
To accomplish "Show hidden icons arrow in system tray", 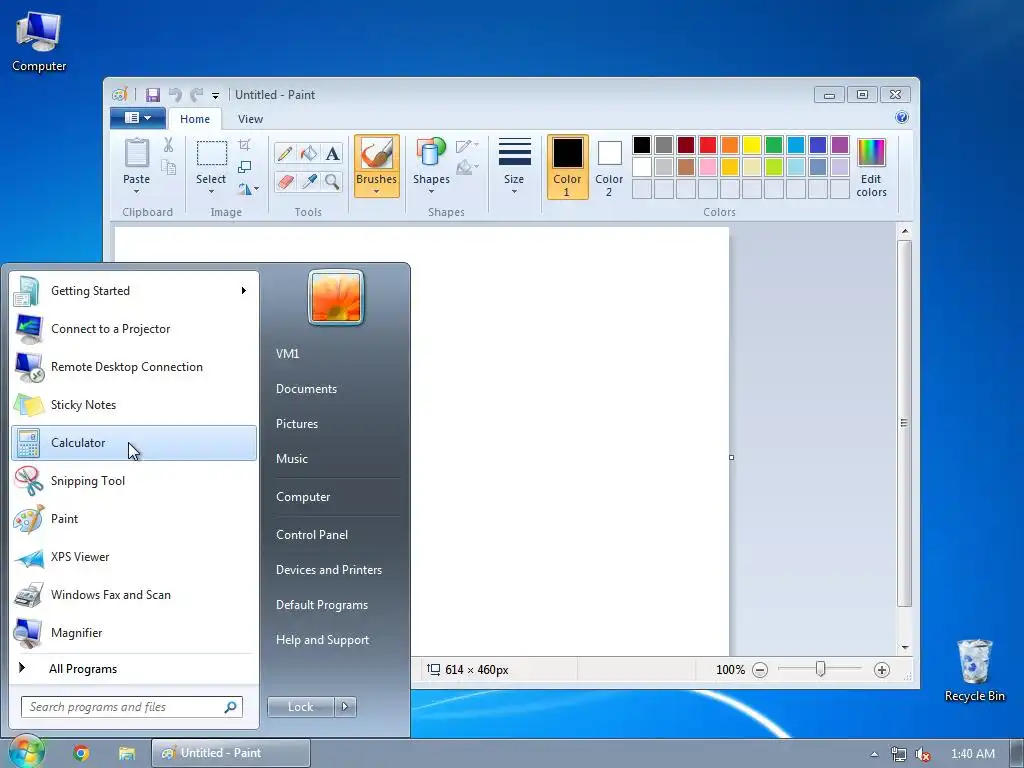I will click(x=874, y=754).
